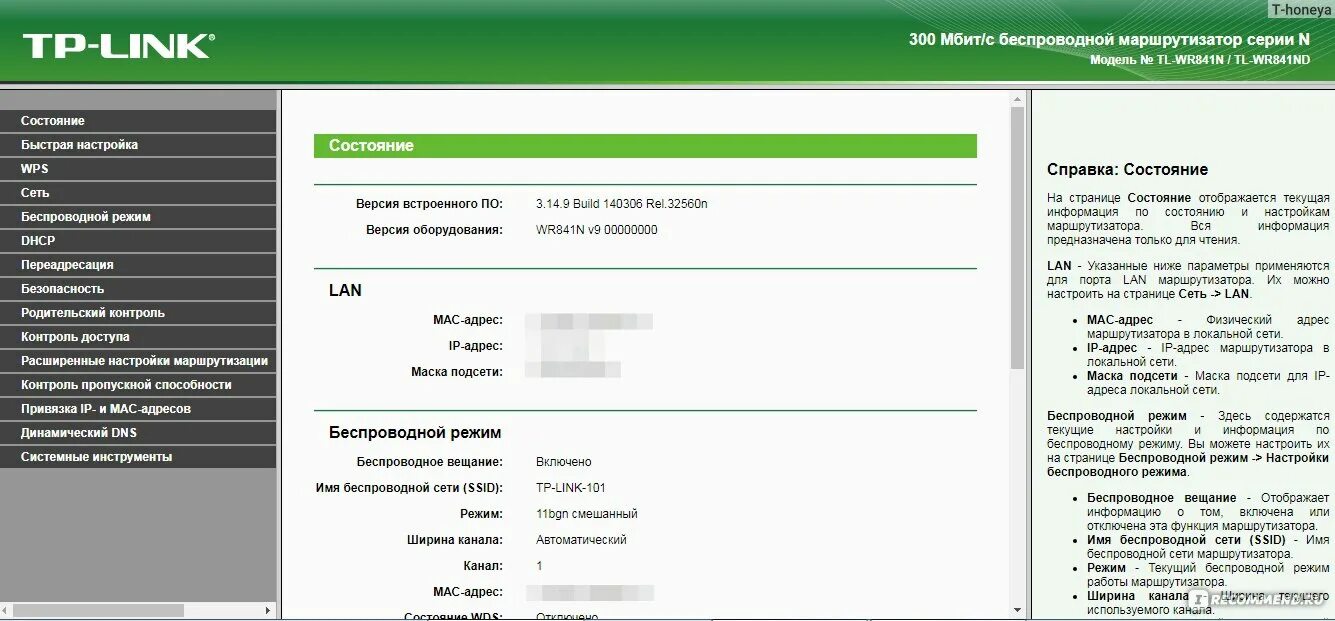Screen dimensions: 1335x621
Task: Open Быстрая настройка in sidebar
Action: click(x=138, y=145)
